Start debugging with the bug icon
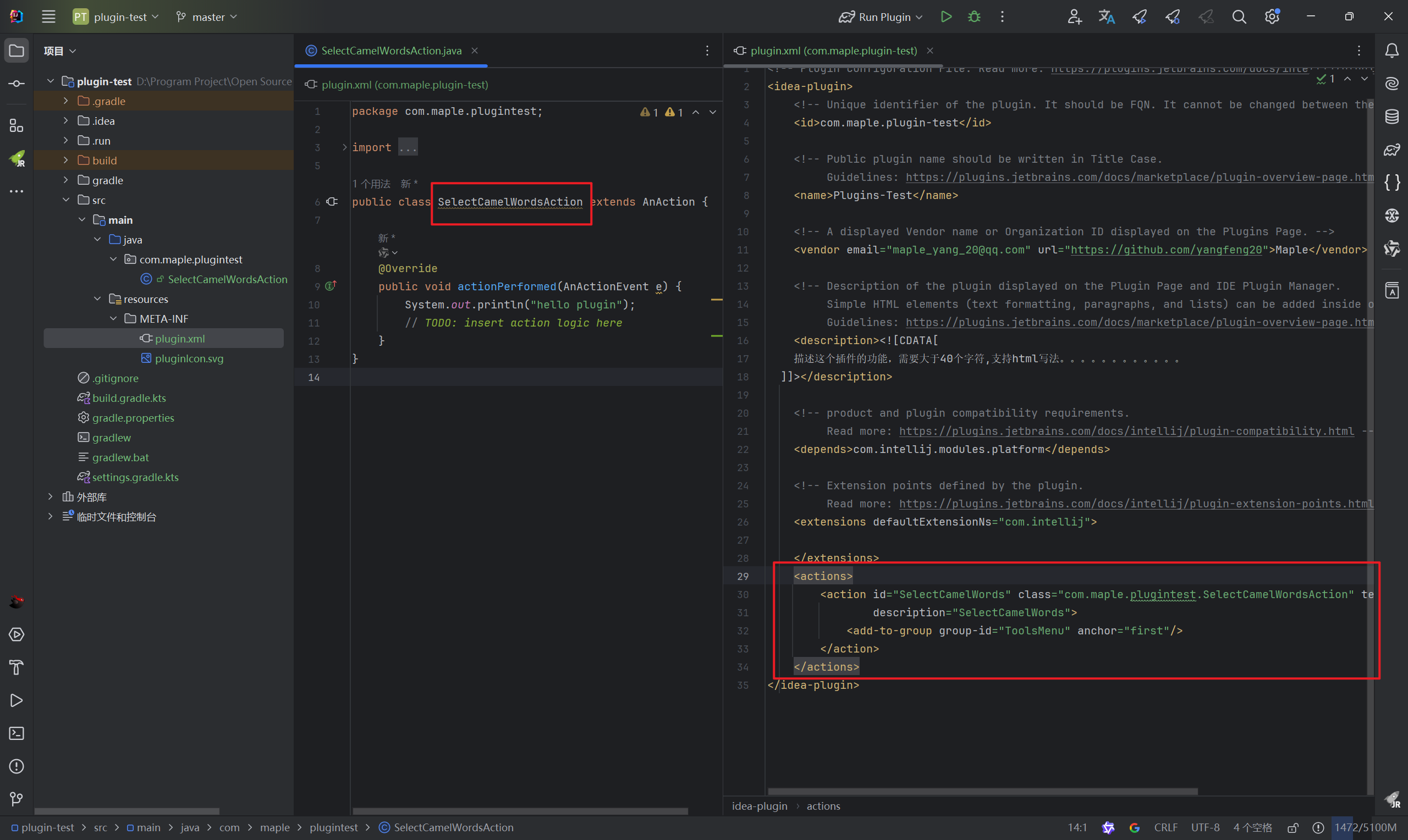This screenshot has height=840, width=1408. click(x=974, y=17)
